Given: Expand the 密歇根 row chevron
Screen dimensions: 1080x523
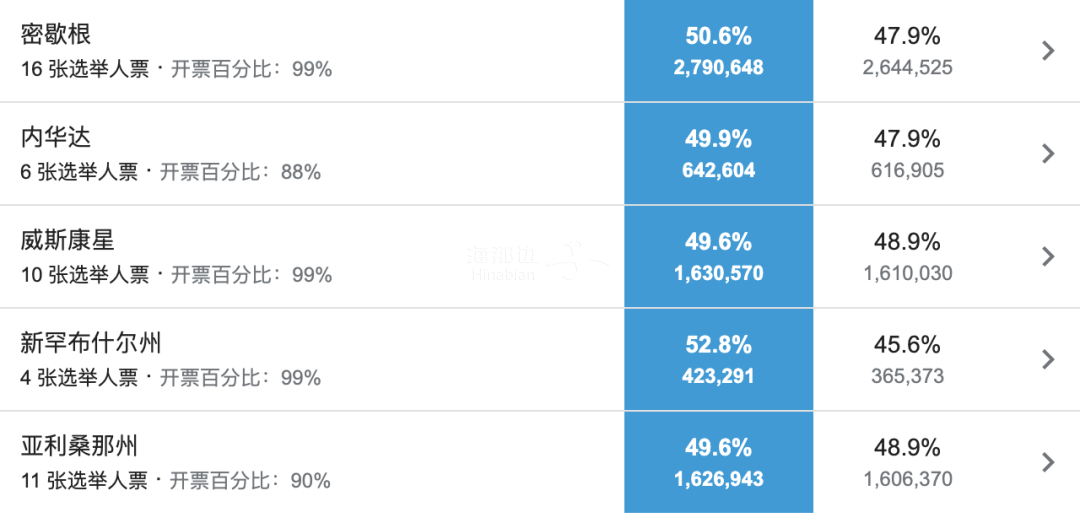Looking at the screenshot, I should (1048, 51).
